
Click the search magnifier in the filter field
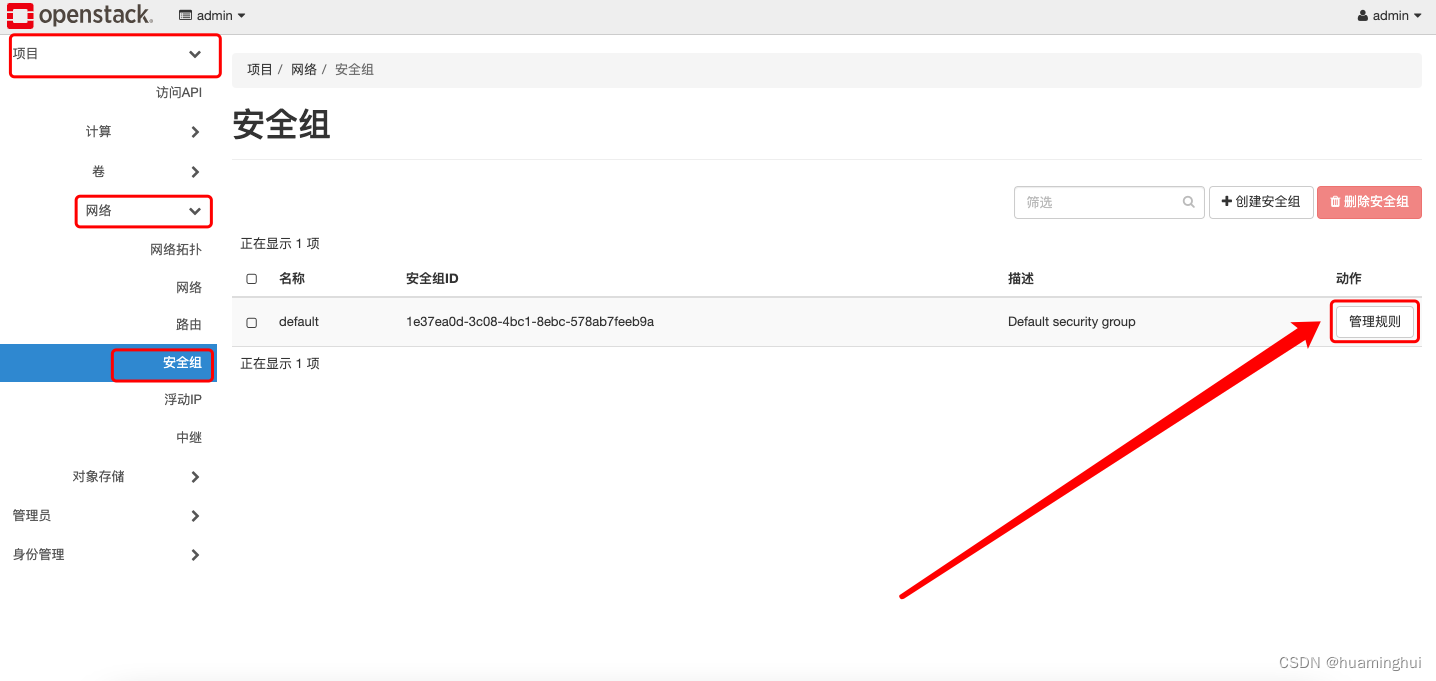pos(1188,202)
